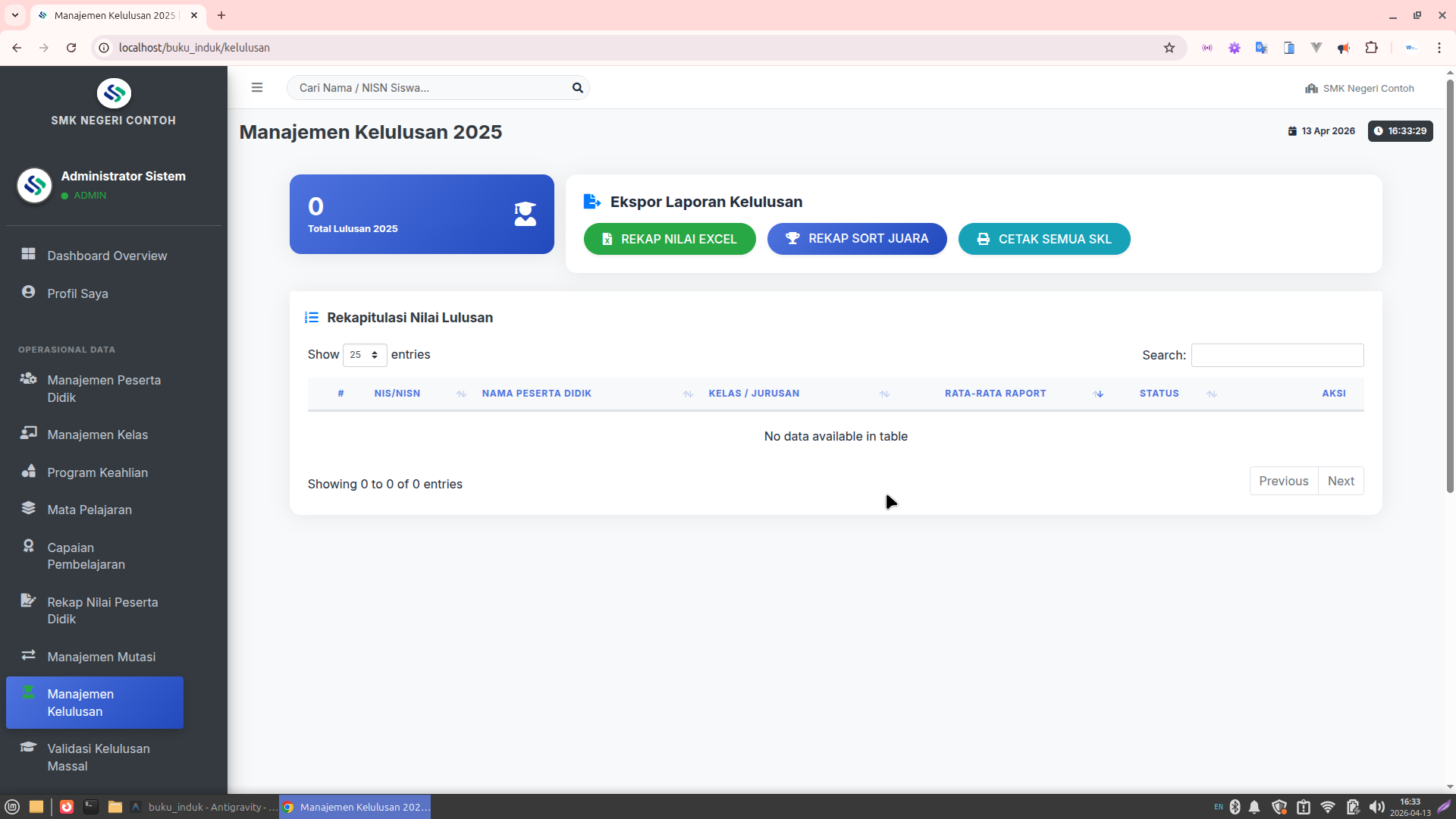Toggle sidebar with hamburger menu icon
The image size is (1456, 819).
[257, 88]
